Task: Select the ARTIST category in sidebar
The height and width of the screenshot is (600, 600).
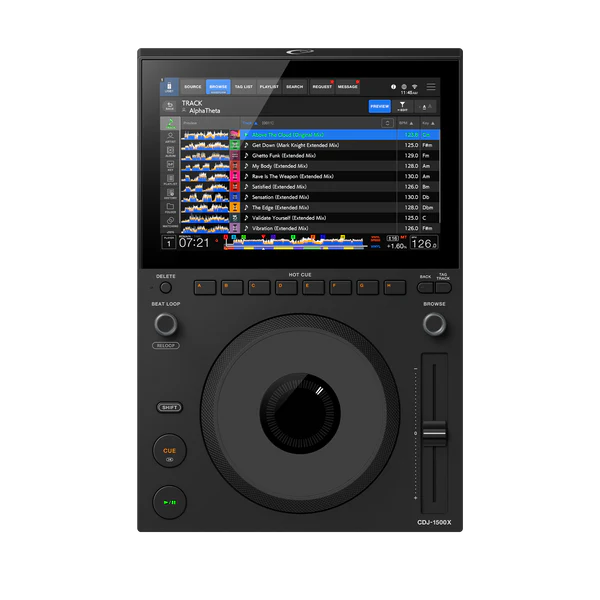Action: tap(170, 137)
